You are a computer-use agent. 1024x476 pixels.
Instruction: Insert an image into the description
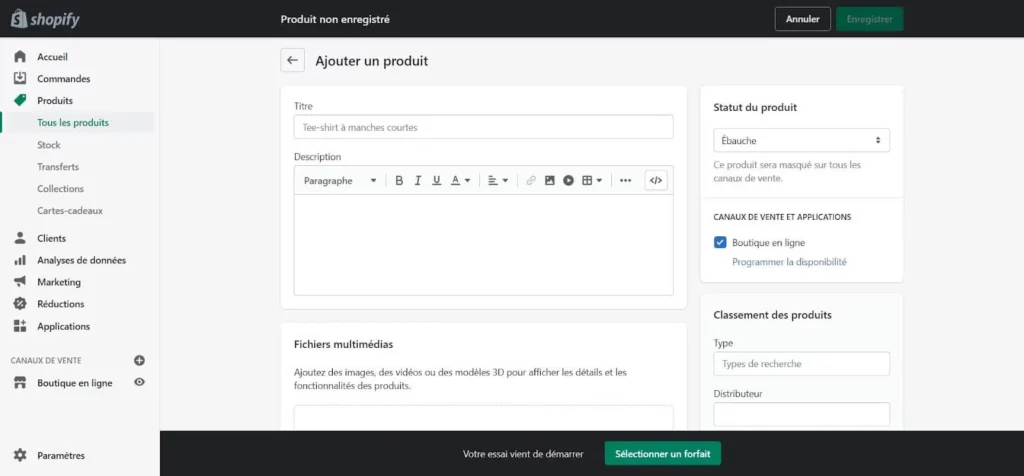549,181
